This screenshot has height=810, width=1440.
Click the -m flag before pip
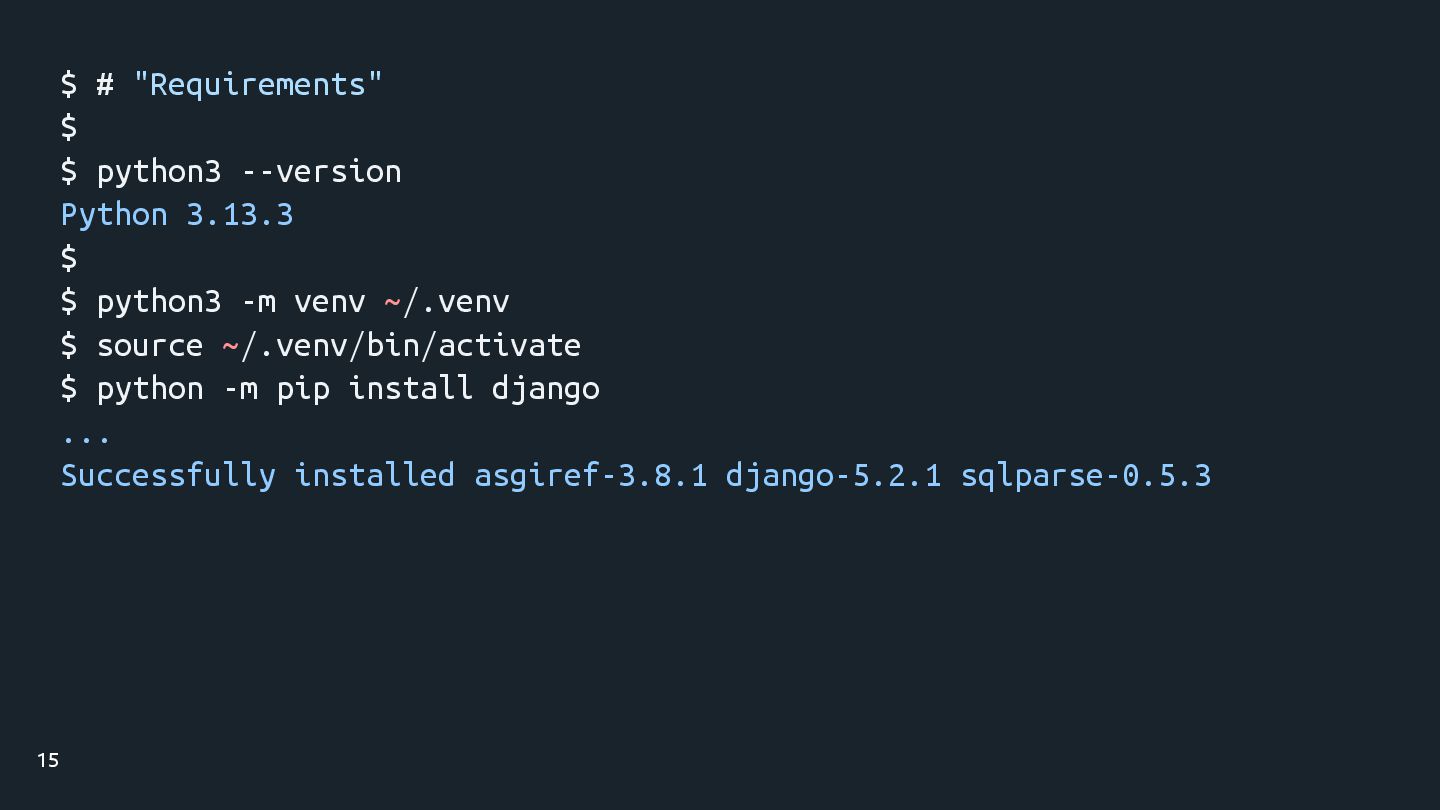pyautogui.click(x=240, y=388)
